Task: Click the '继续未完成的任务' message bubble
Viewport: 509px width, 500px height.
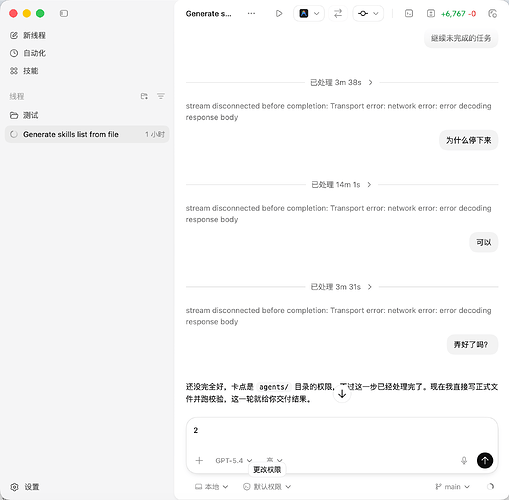Action: (x=461, y=38)
